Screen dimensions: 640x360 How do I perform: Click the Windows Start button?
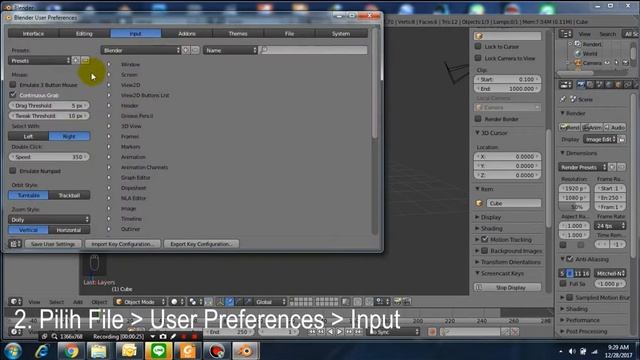[13, 351]
